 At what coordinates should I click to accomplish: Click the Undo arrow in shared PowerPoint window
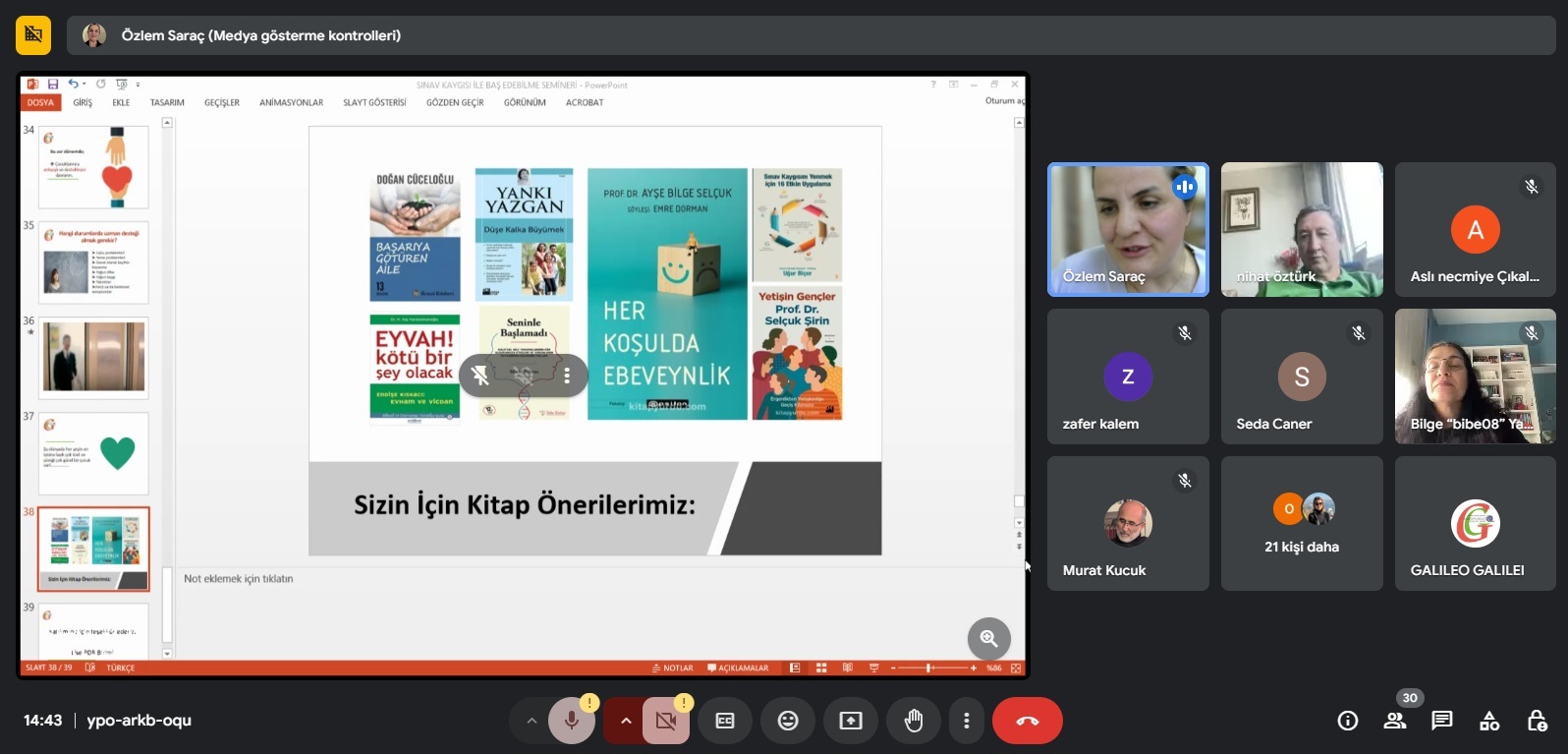[73, 85]
